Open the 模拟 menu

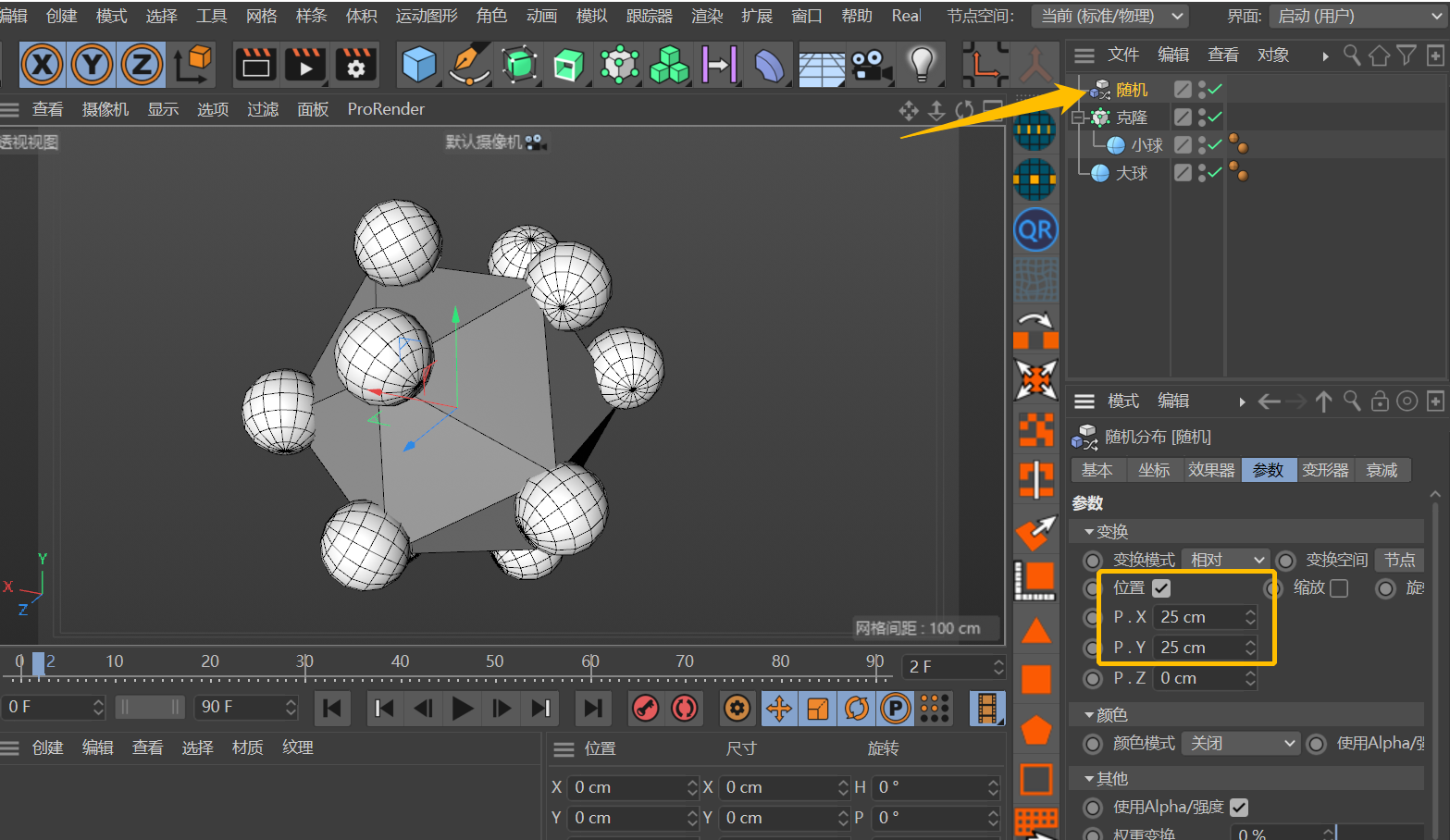[x=591, y=16]
